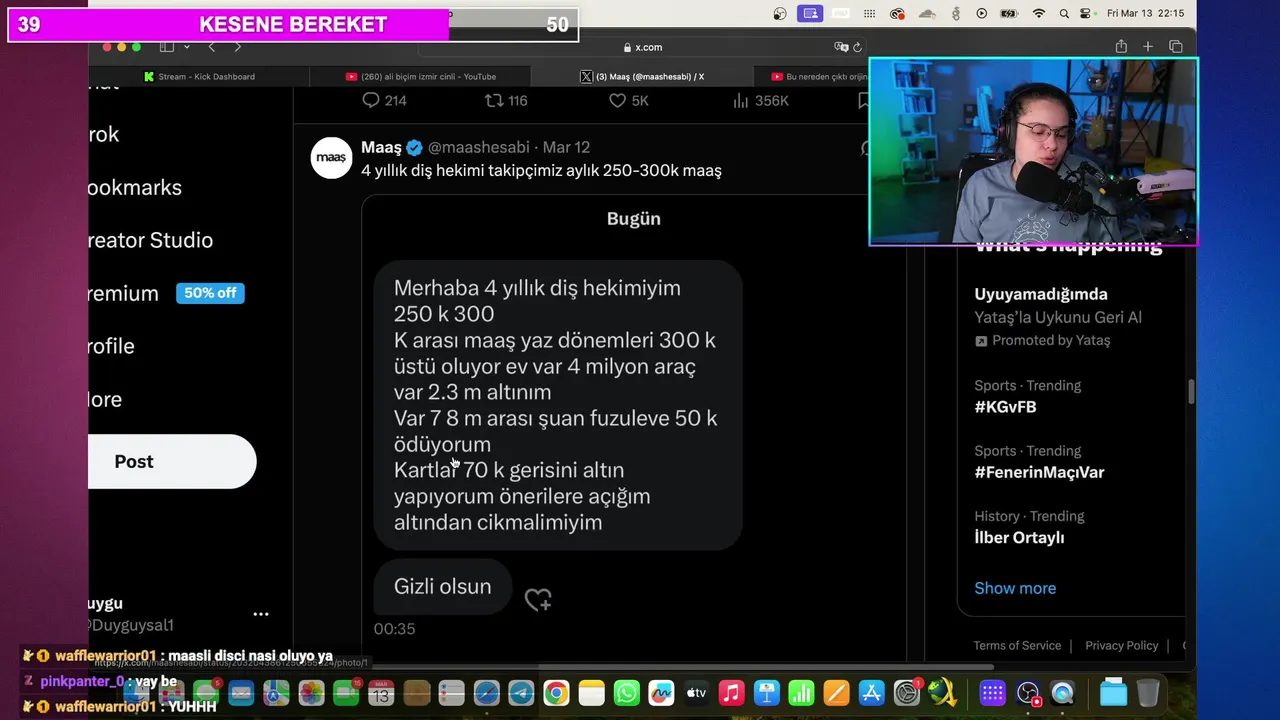
Task: Open Control Center in the menu bar
Action: (1087, 14)
